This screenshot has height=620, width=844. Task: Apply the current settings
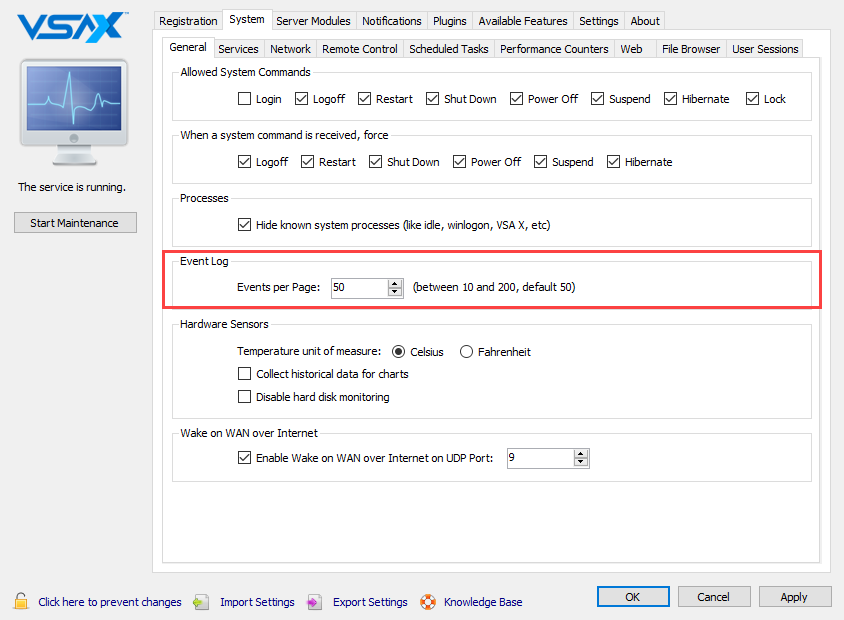tap(794, 596)
